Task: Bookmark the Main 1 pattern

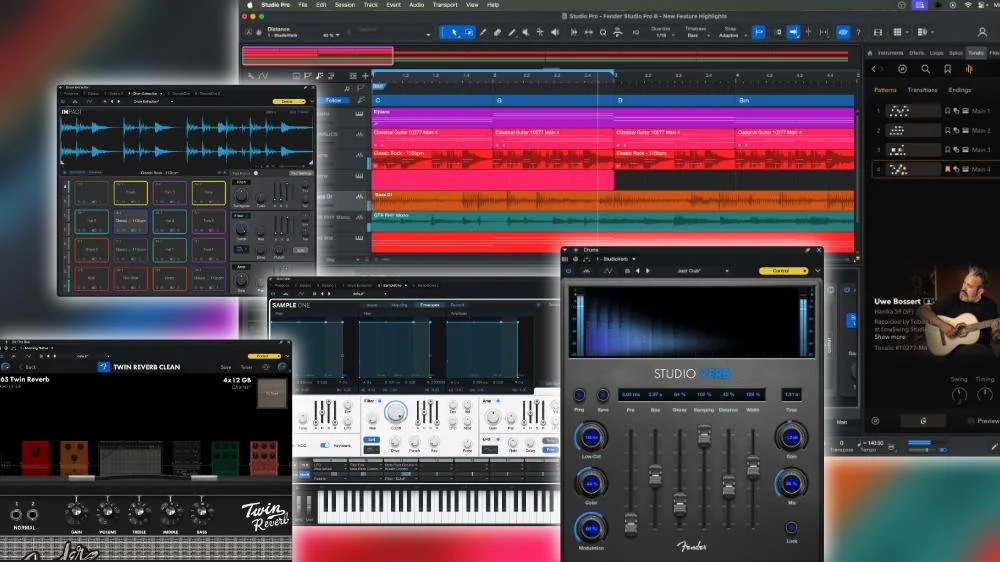Action: [948, 111]
